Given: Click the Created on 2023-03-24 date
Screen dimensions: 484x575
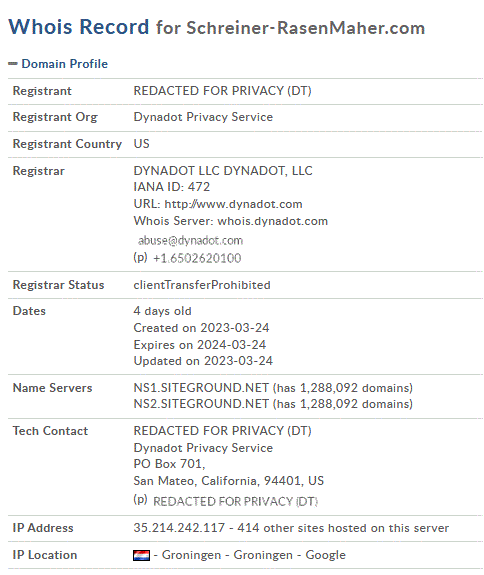Looking at the screenshot, I should [x=201, y=328].
